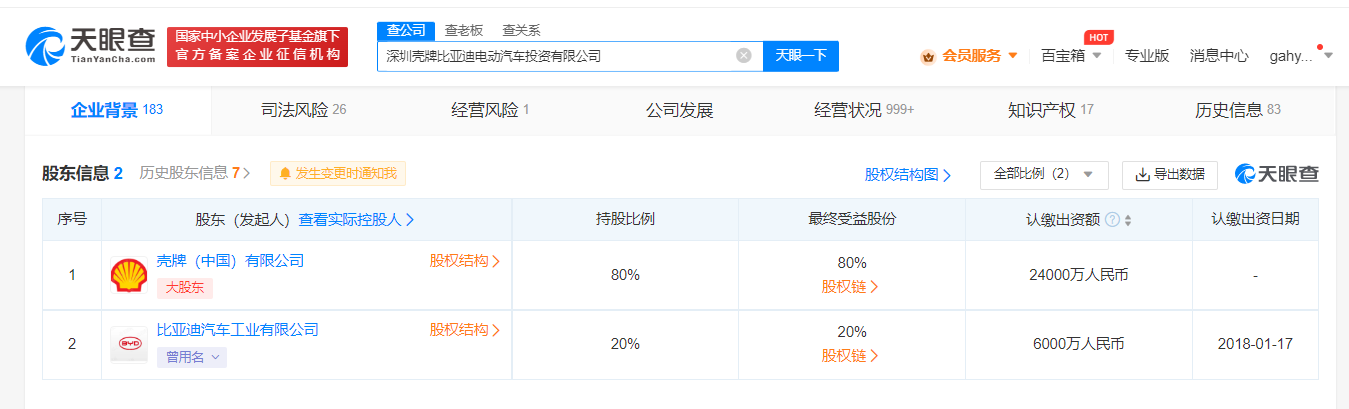Open 历史股东信息 7 link

(x=195, y=173)
